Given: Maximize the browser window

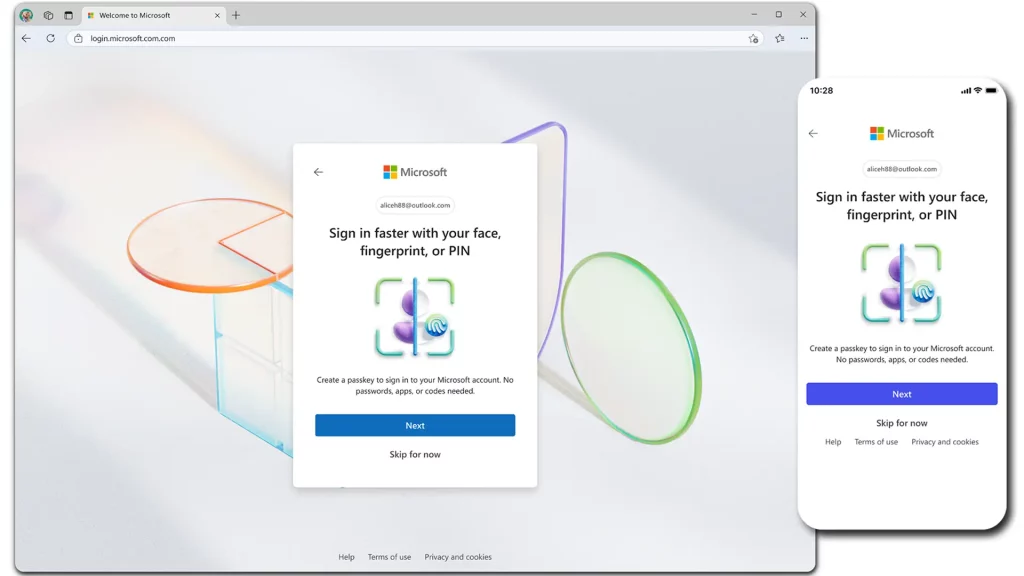Looking at the screenshot, I should click(778, 14).
